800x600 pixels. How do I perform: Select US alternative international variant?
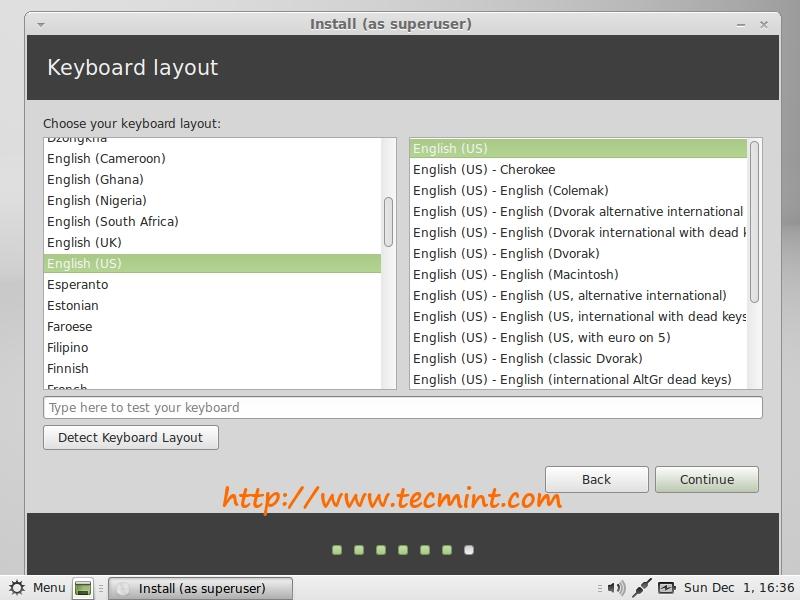578,295
